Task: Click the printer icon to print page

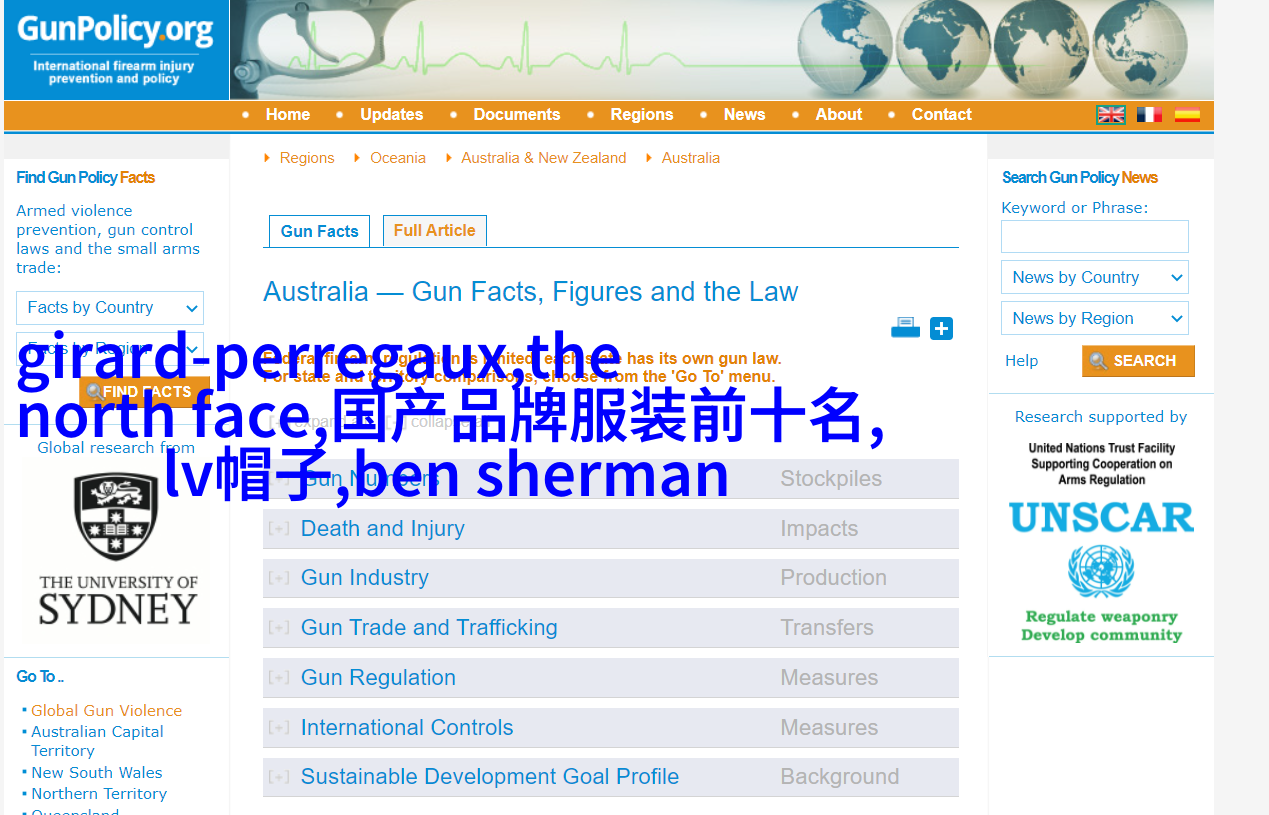Action: [905, 328]
